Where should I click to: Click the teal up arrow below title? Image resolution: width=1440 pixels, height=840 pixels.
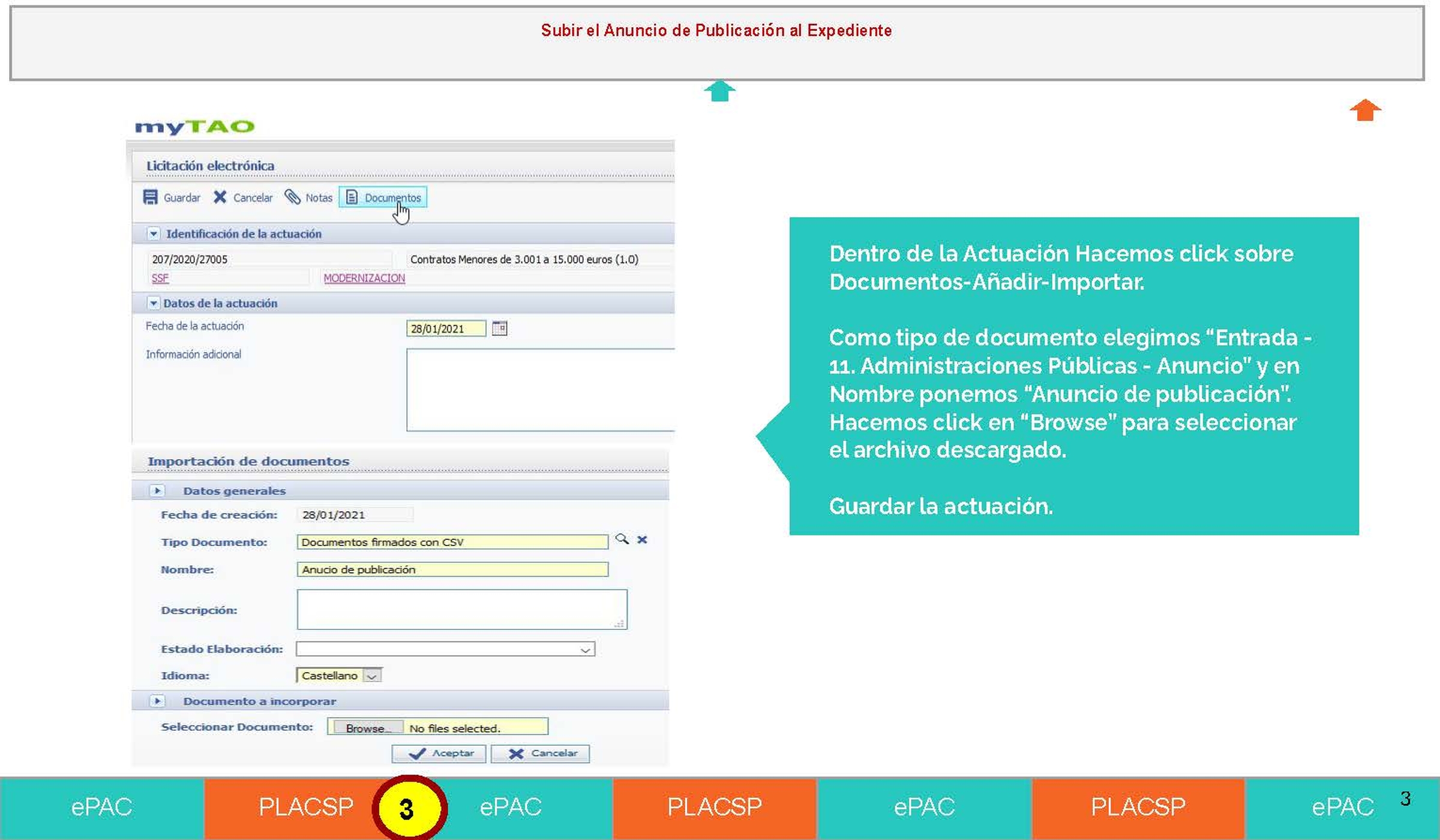719,91
